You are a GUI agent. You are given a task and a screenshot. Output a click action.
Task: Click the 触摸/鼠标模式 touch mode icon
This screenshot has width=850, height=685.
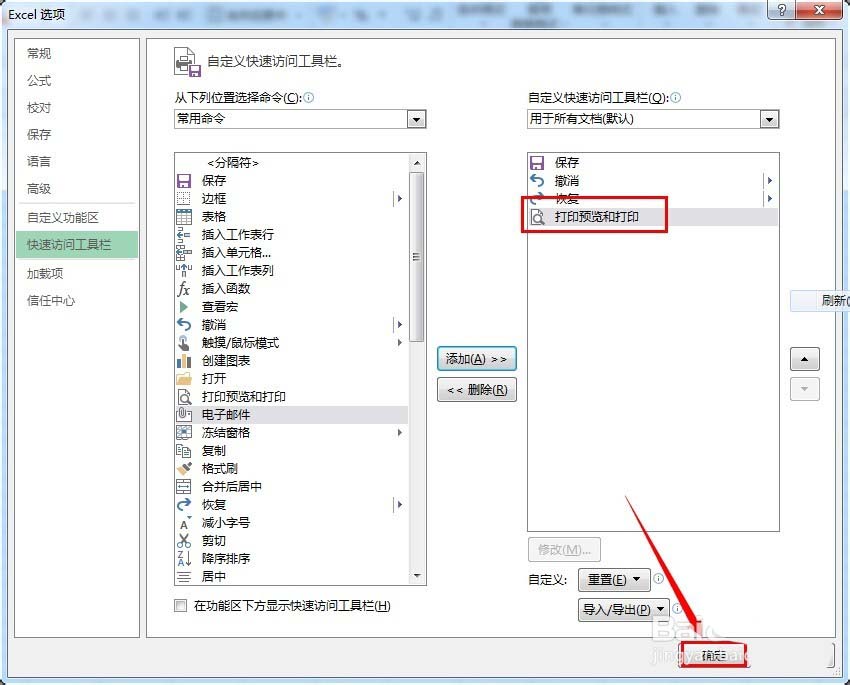(x=184, y=342)
